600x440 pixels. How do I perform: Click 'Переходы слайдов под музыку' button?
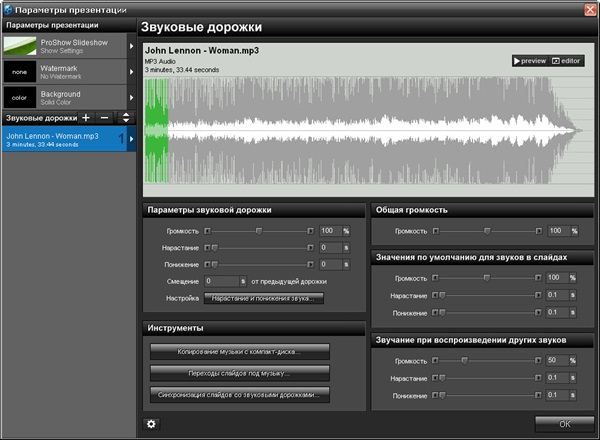point(239,373)
